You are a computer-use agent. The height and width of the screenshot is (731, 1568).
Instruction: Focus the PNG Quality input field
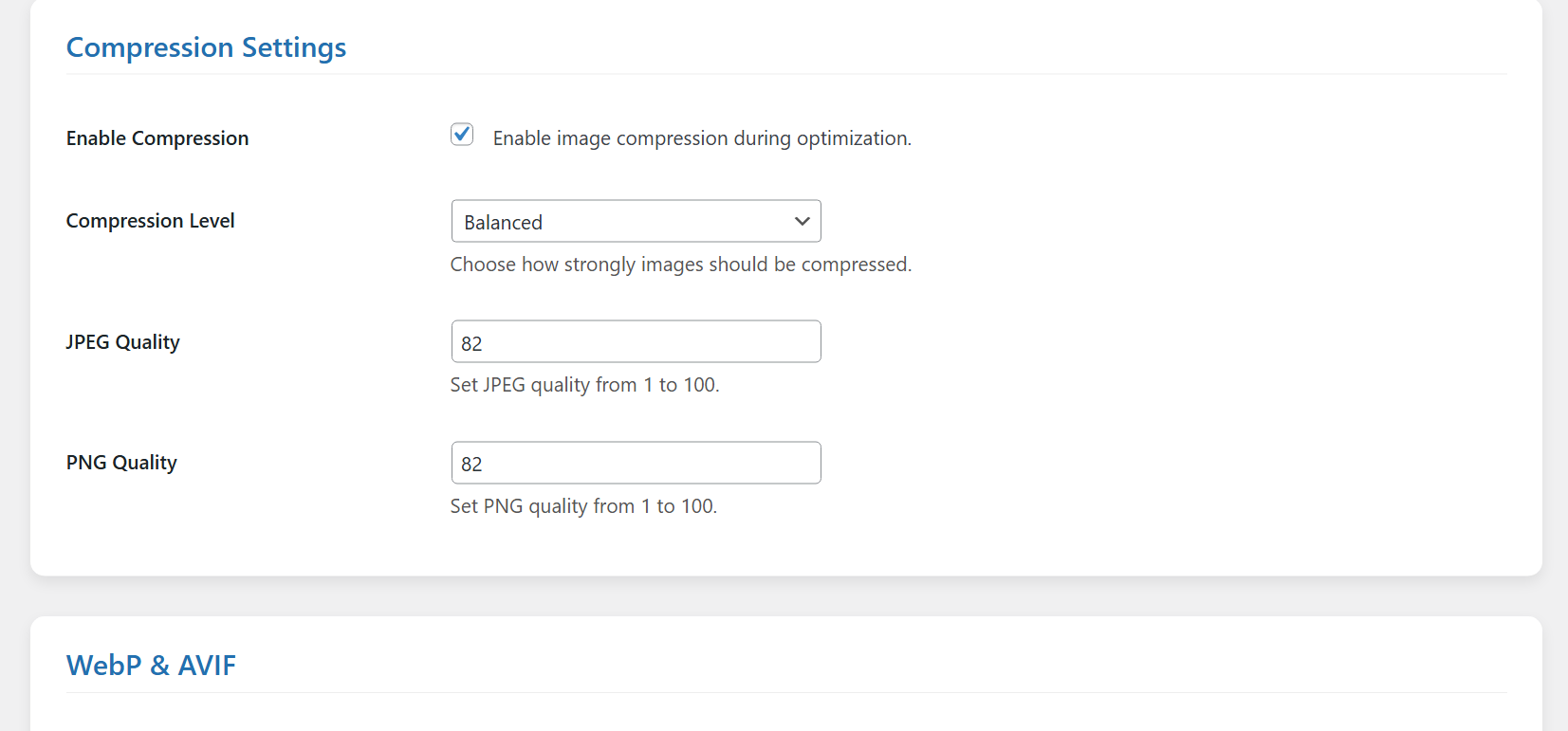(636, 463)
